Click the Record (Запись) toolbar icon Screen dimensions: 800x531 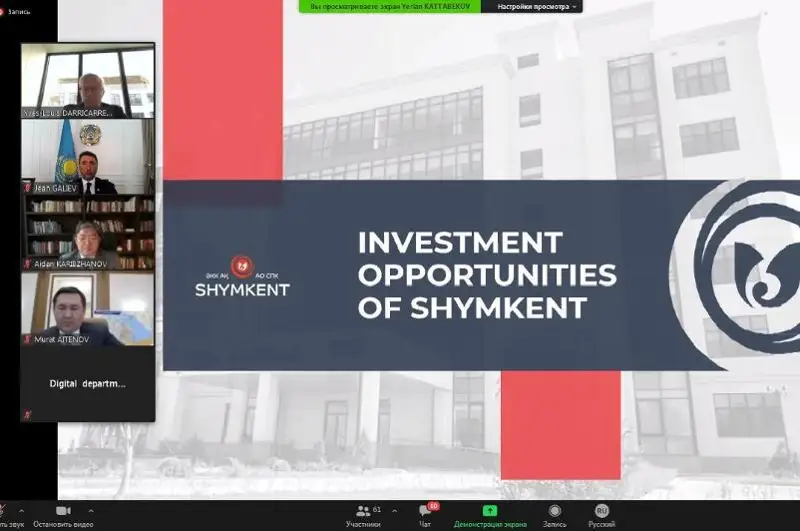pos(555,511)
